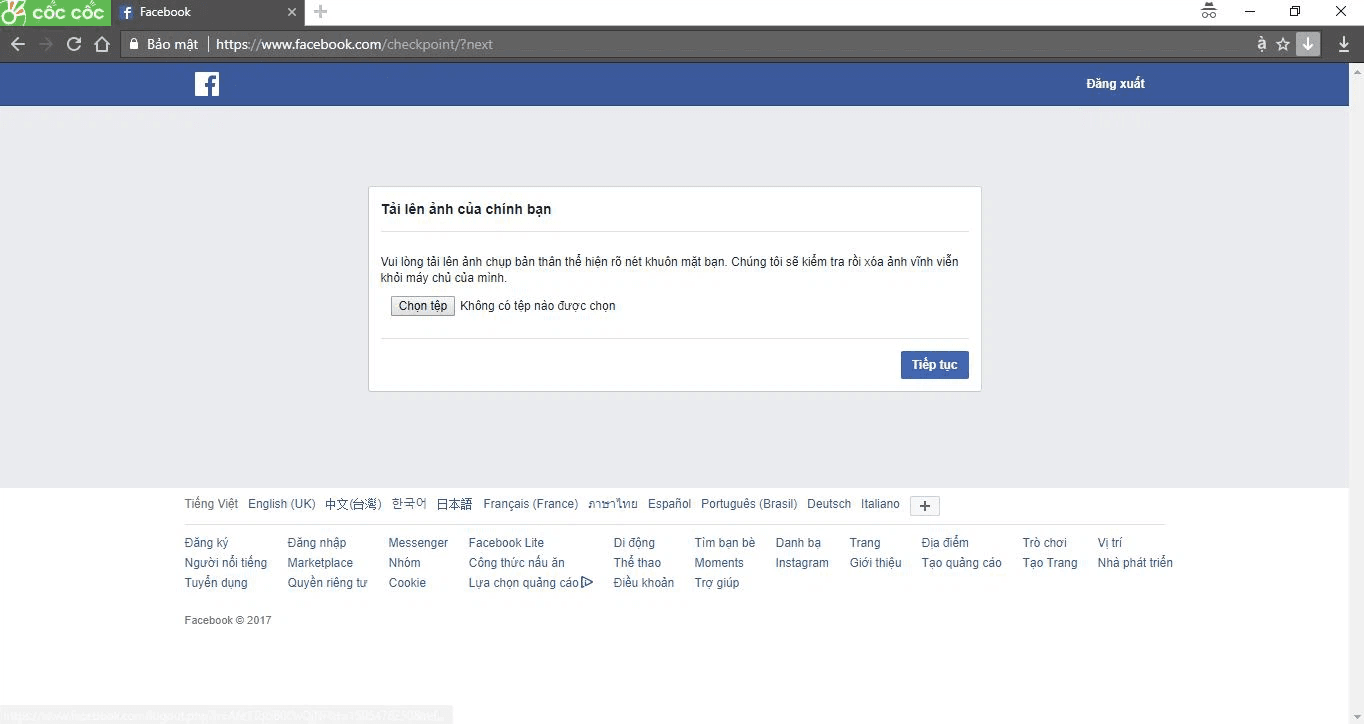Click the incognito mode indicator icon
The height and width of the screenshot is (724, 1364).
(1208, 11)
